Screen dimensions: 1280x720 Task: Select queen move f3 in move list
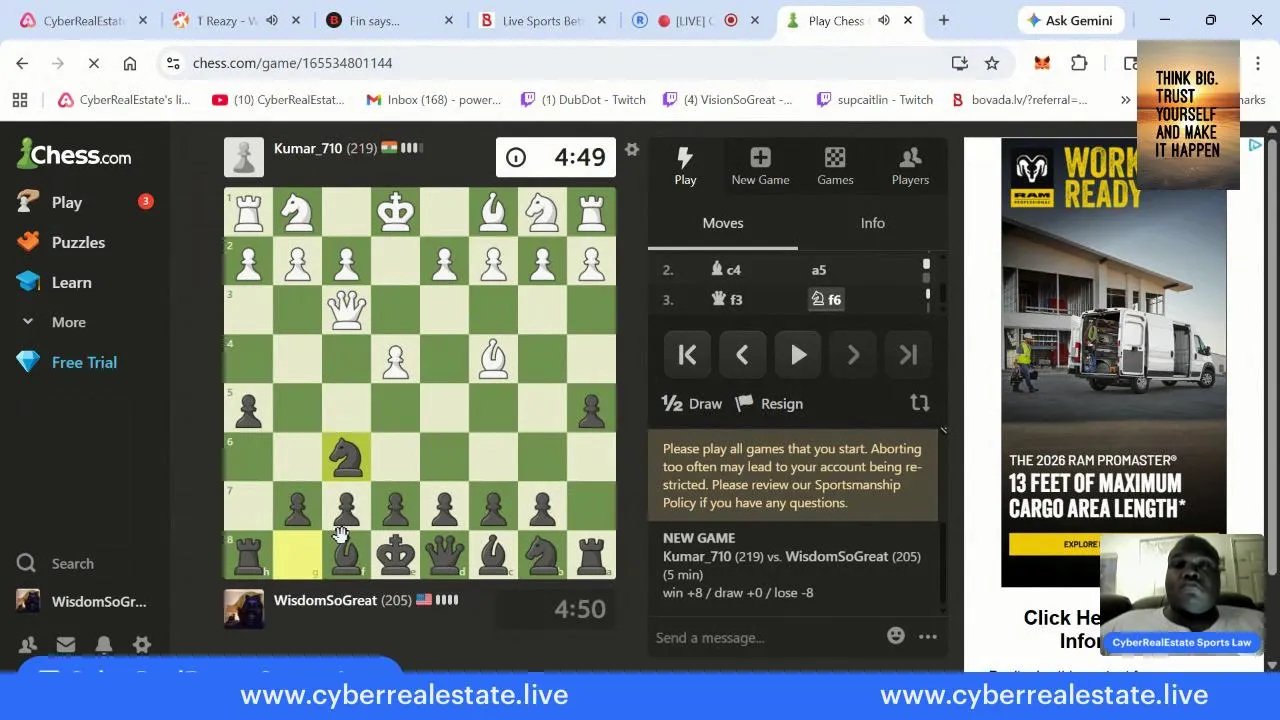[727, 300]
